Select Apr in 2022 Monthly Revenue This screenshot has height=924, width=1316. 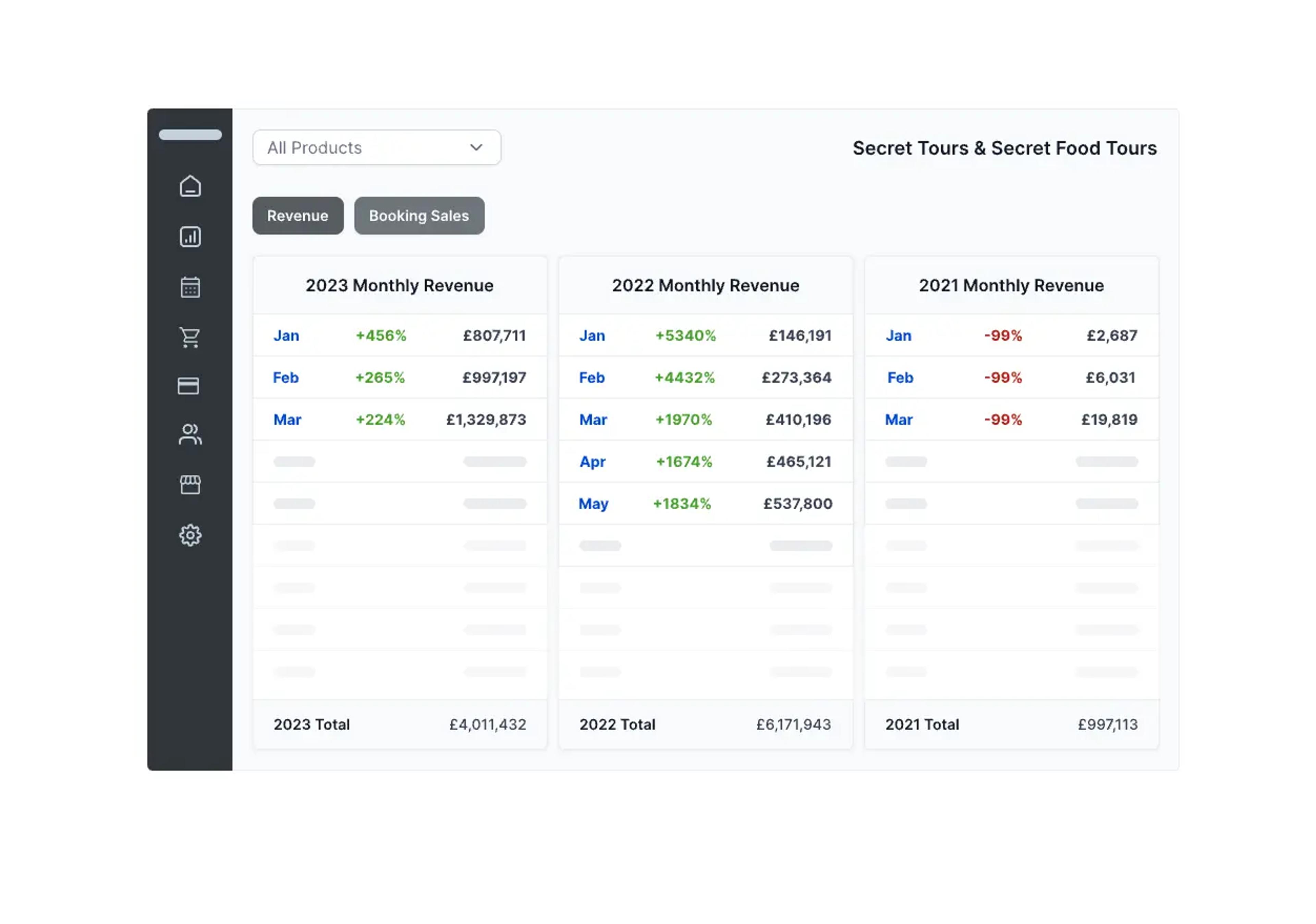(593, 462)
